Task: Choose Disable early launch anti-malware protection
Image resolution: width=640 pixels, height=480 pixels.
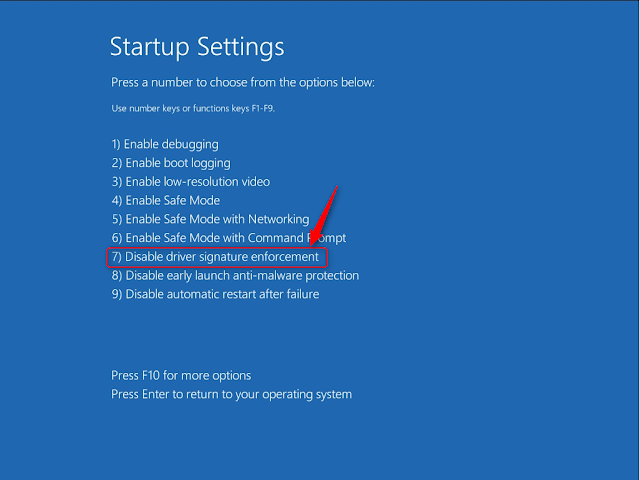Action: (235, 276)
